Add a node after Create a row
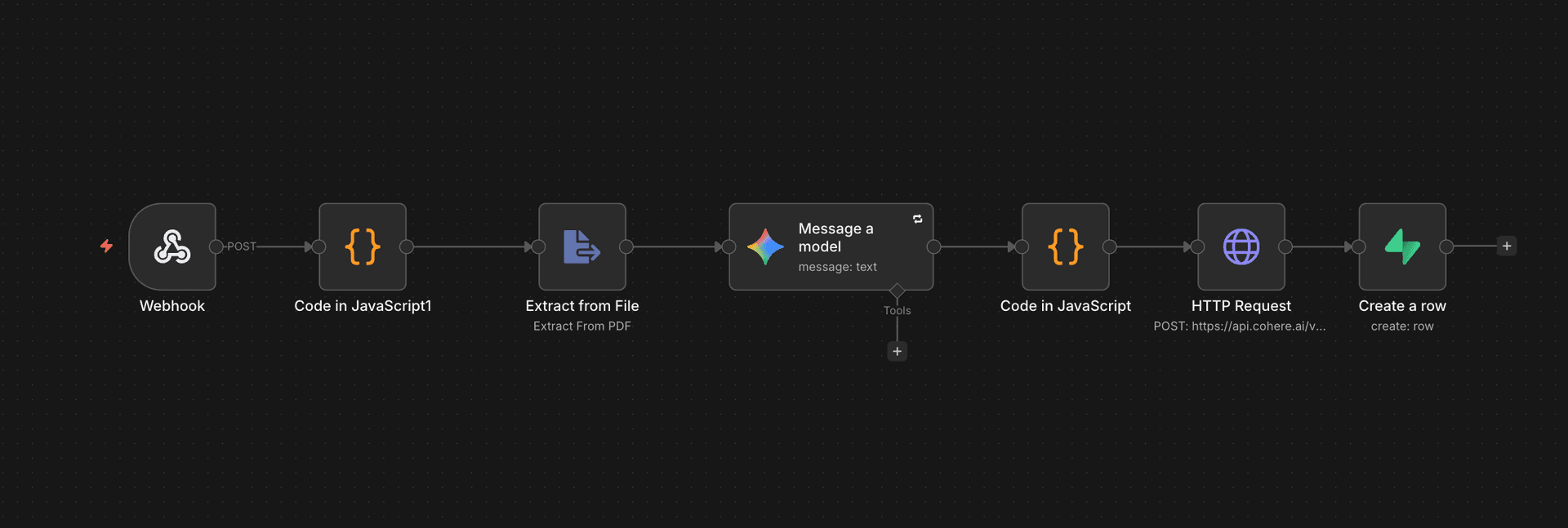1568x528 pixels. (1506, 246)
